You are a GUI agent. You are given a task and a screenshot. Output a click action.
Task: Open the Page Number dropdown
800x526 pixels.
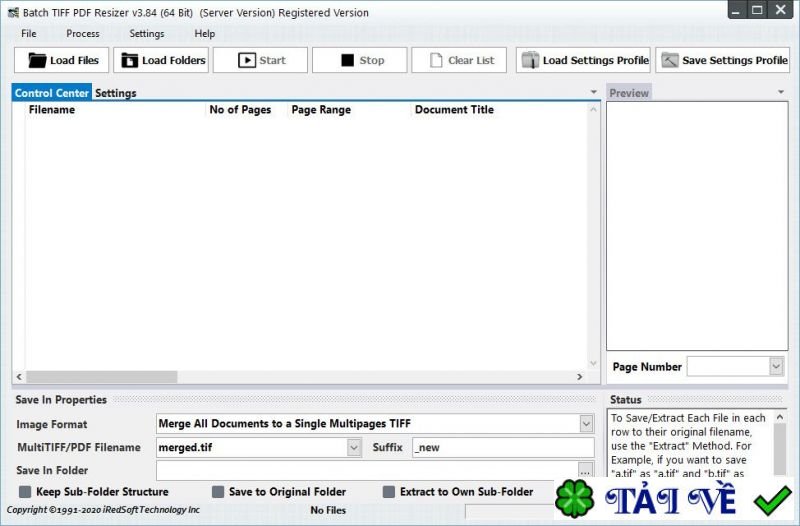776,366
